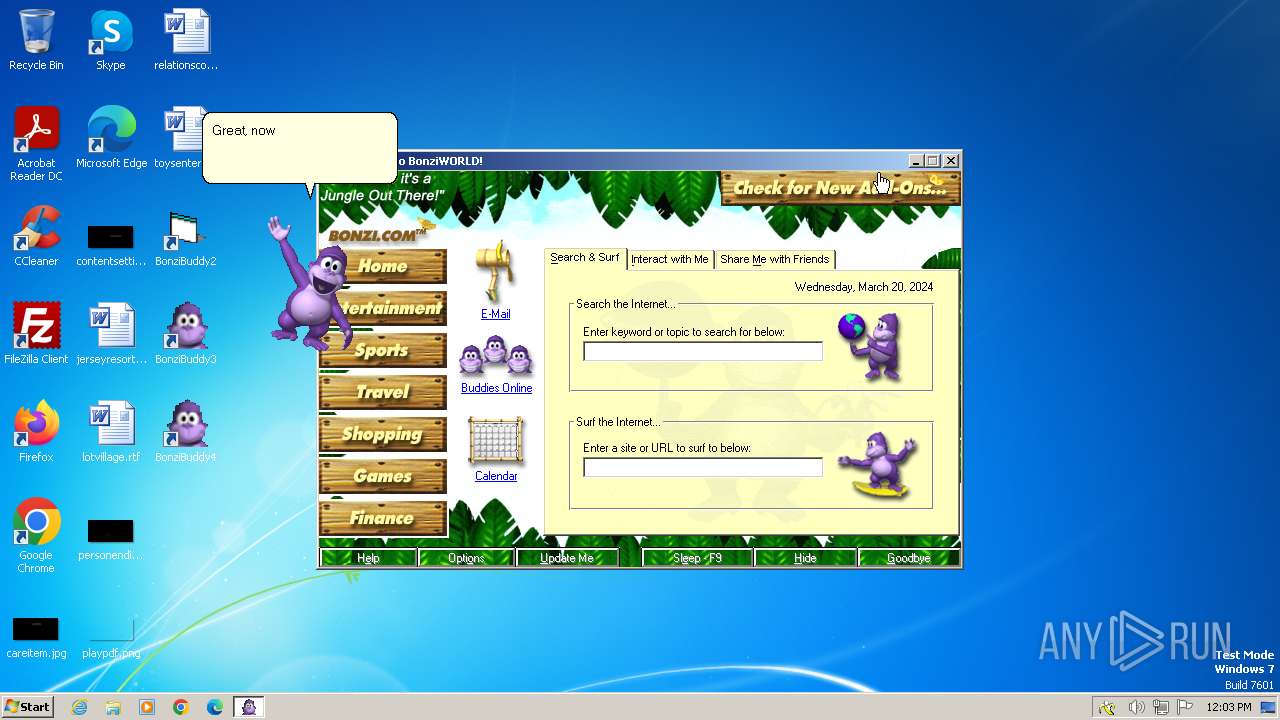Open playpdf.png desktop file
Viewport: 1280px width, 720px height.
coord(111,637)
